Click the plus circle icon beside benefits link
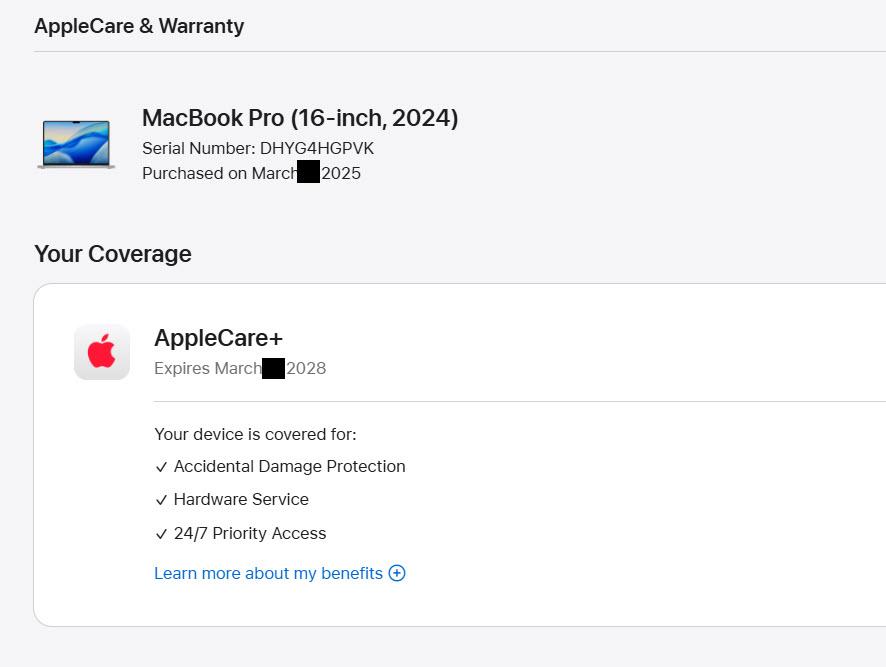The image size is (886, 667). pos(397,573)
